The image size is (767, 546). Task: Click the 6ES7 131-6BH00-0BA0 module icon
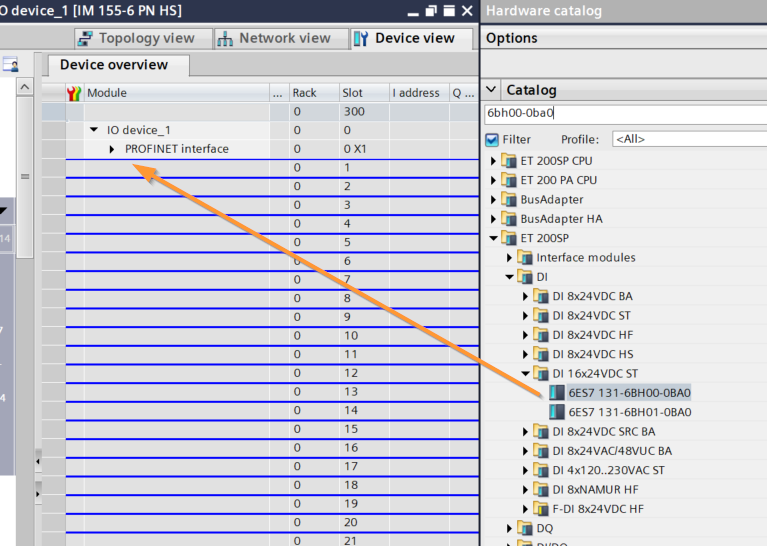click(557, 393)
